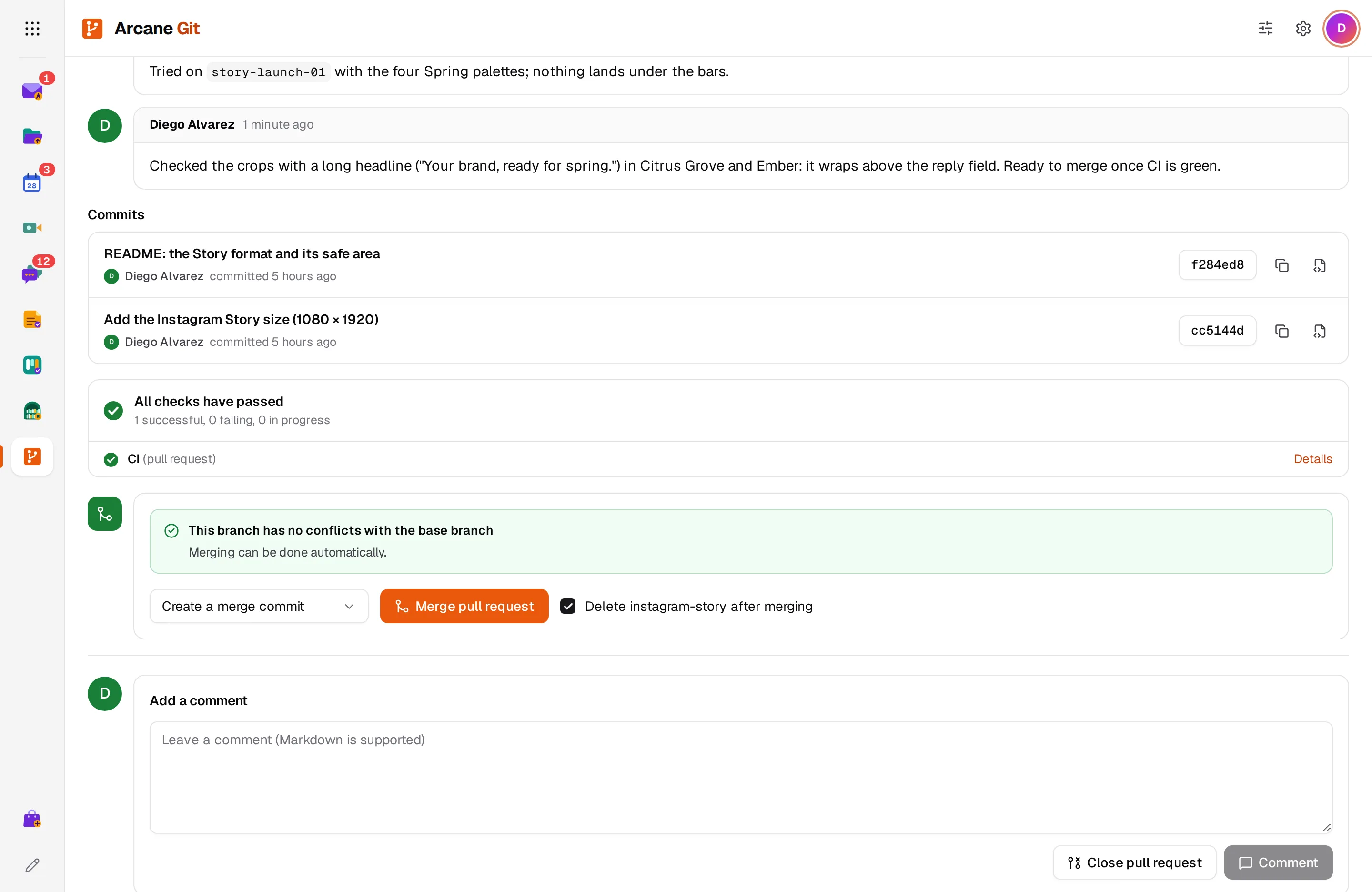Click Diego Alvarez name on latest comment
Screen dimensions: 1372x892
(x=192, y=124)
